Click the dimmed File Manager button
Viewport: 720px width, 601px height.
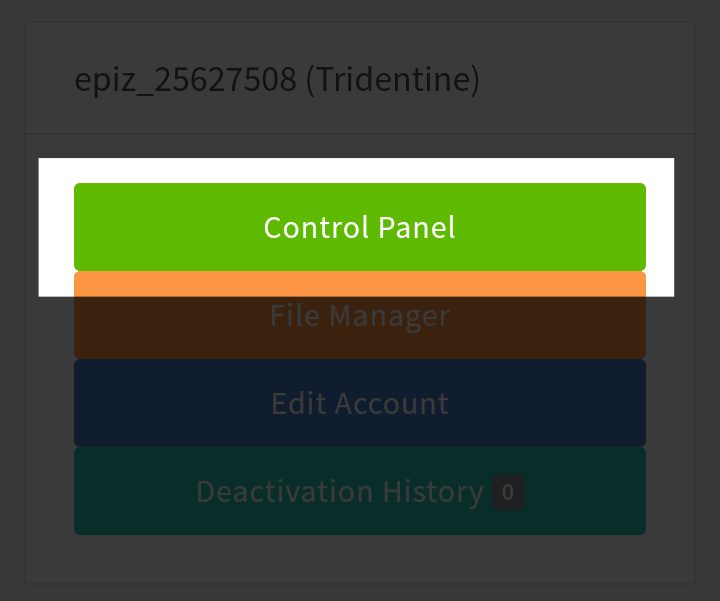point(360,316)
